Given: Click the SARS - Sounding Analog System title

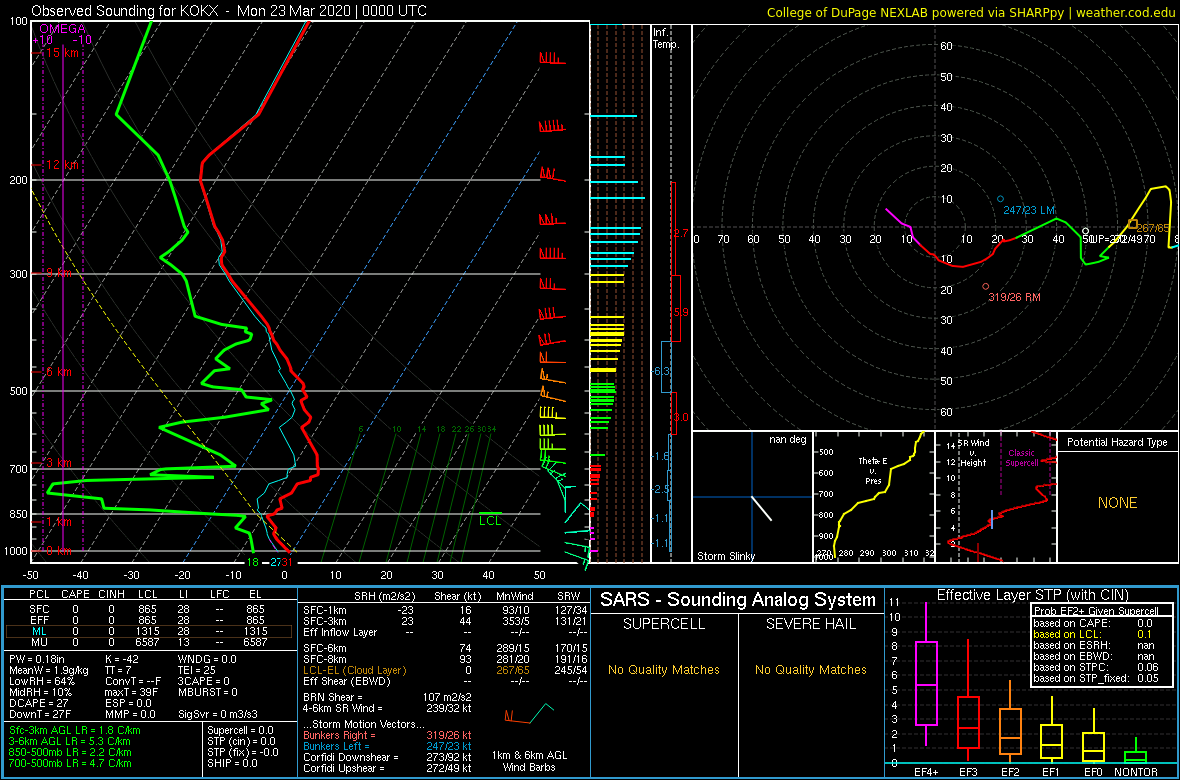Looking at the screenshot, I should (738, 600).
